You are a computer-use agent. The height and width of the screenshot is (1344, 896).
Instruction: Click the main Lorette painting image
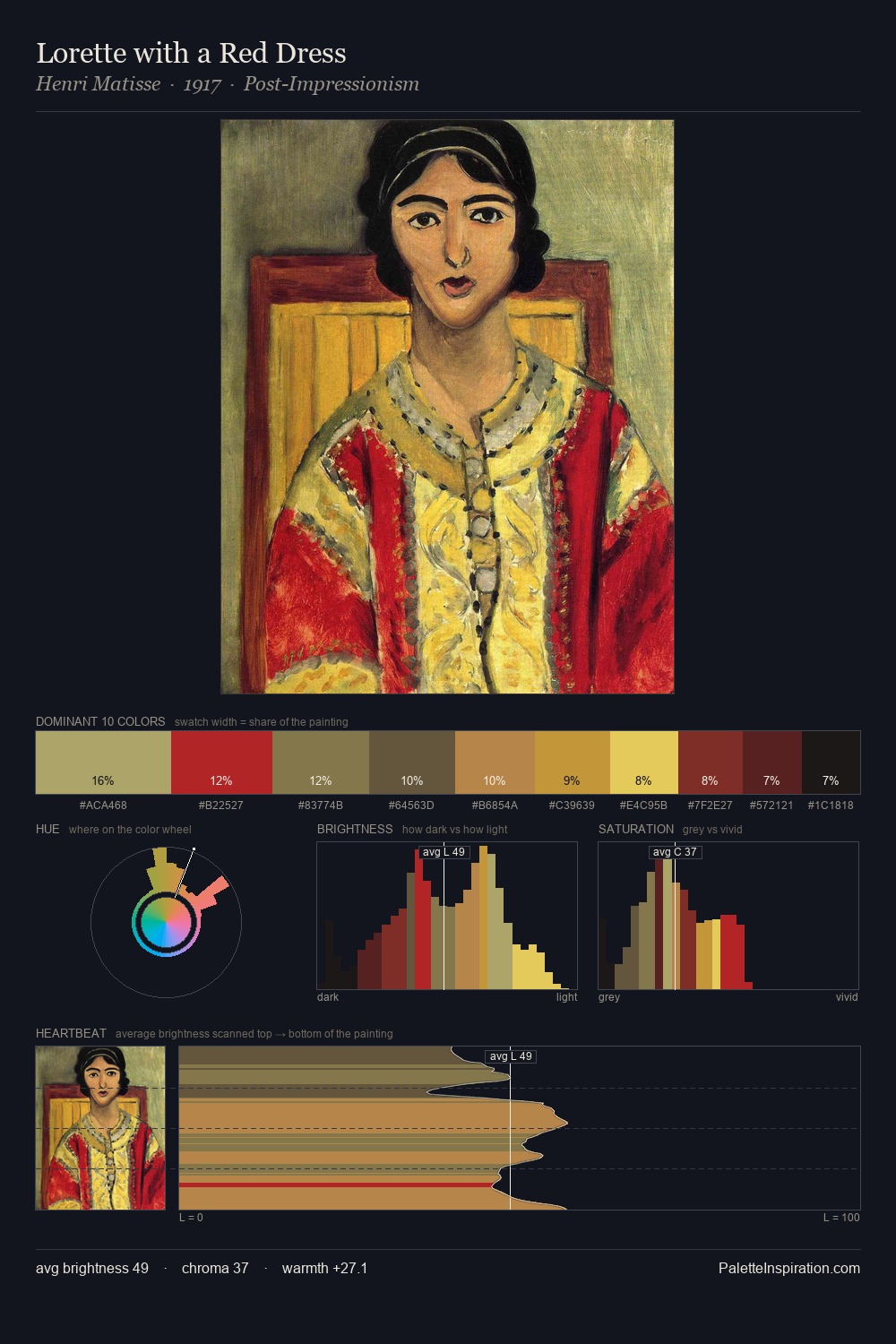tap(447, 407)
